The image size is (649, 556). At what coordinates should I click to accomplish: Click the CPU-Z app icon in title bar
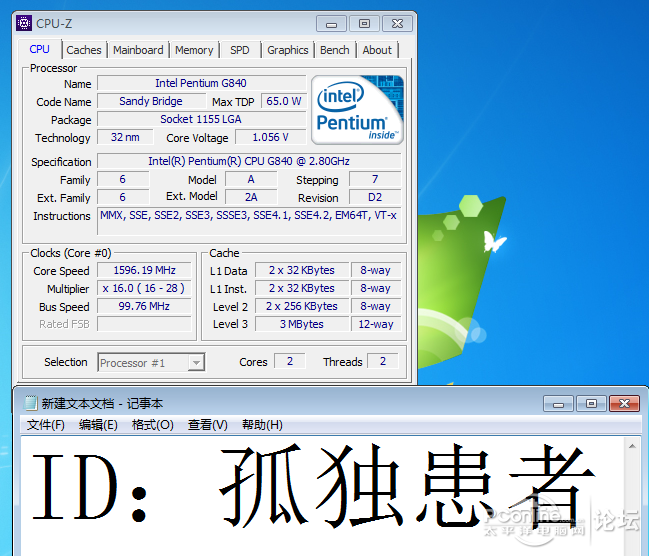pyautogui.click(x=24, y=23)
